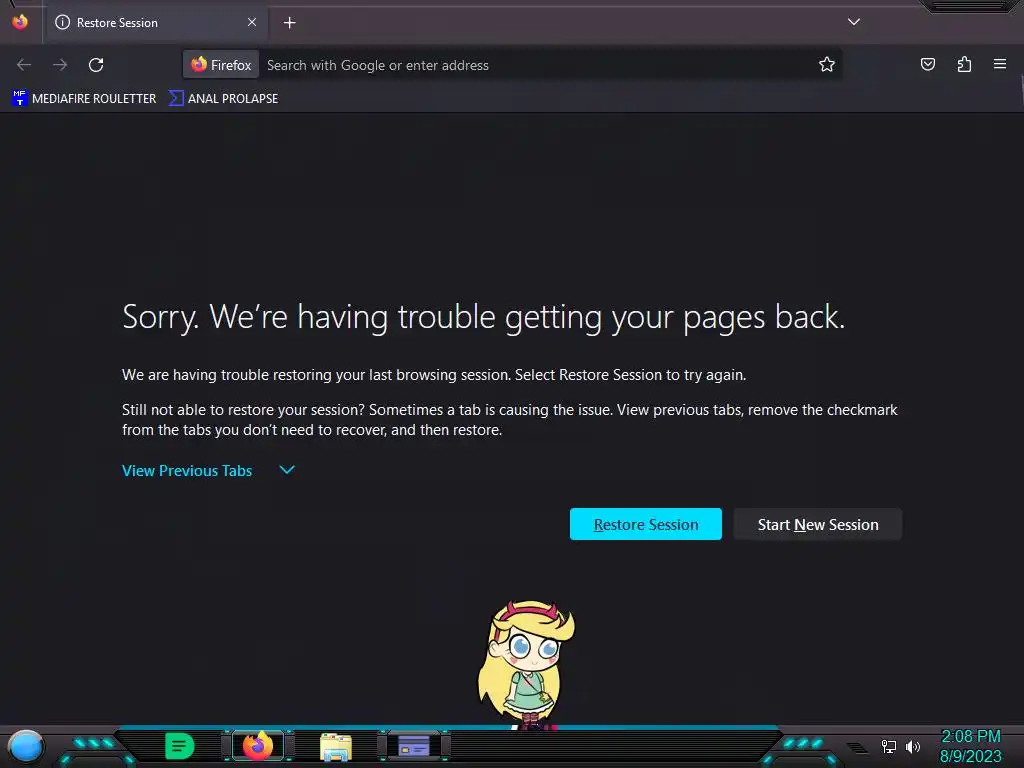1024x768 pixels.
Task: Close the Restore Session tab
Action: click(x=251, y=22)
